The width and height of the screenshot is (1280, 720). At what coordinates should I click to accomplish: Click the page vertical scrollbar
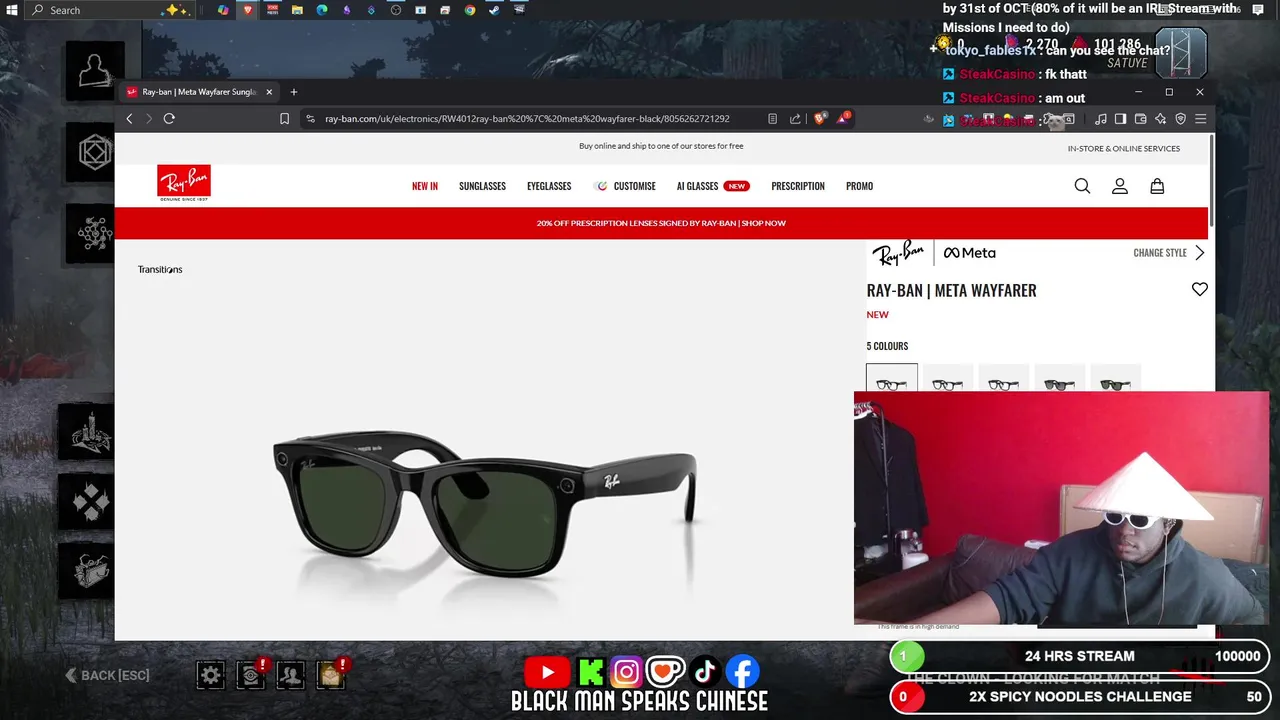(1211, 180)
